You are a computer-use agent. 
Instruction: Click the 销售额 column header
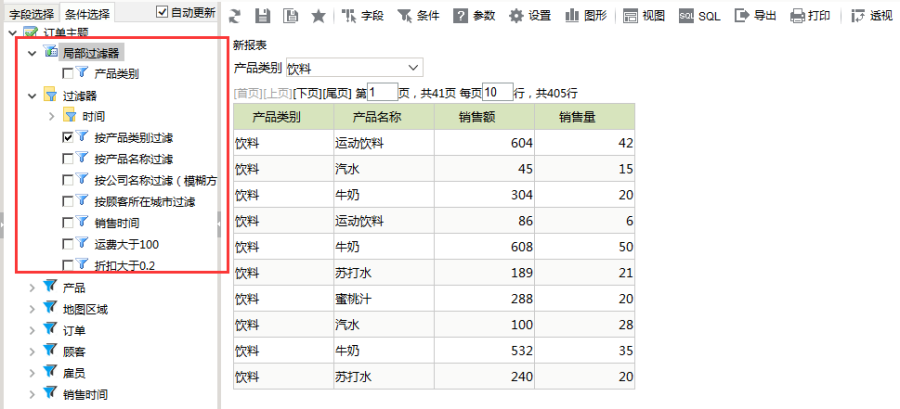[x=484, y=116]
